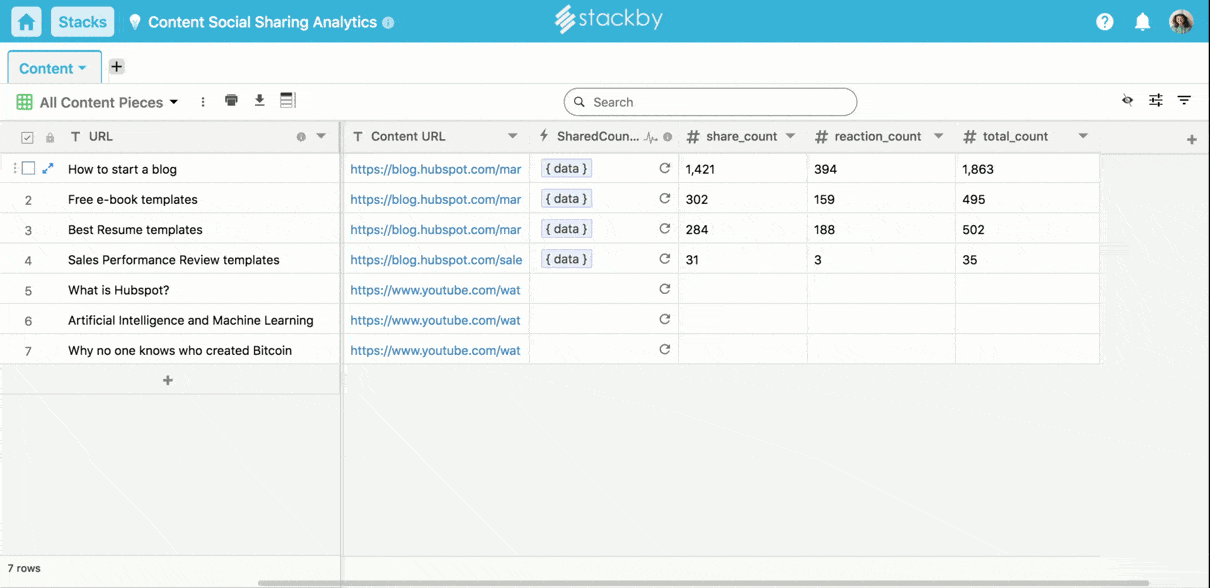Click the download export icon

tap(259, 101)
